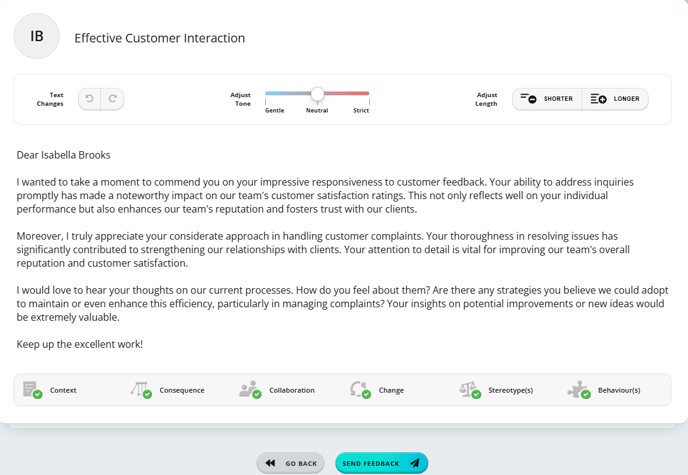This screenshot has height=475, width=688.
Task: Click the Neutral tone label
Action: pos(317,111)
